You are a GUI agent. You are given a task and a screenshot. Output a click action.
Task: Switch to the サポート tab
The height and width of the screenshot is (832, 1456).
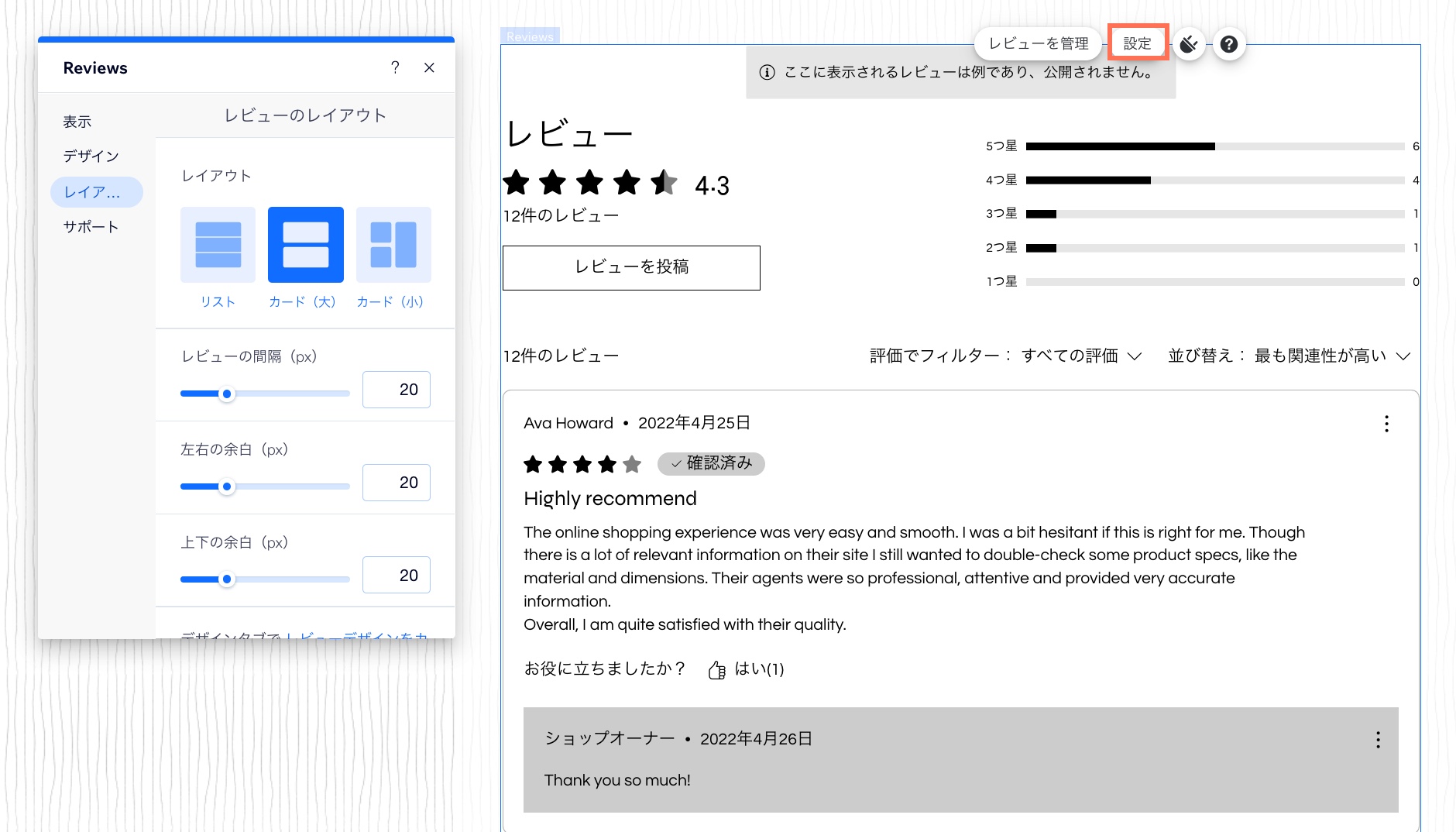click(92, 226)
